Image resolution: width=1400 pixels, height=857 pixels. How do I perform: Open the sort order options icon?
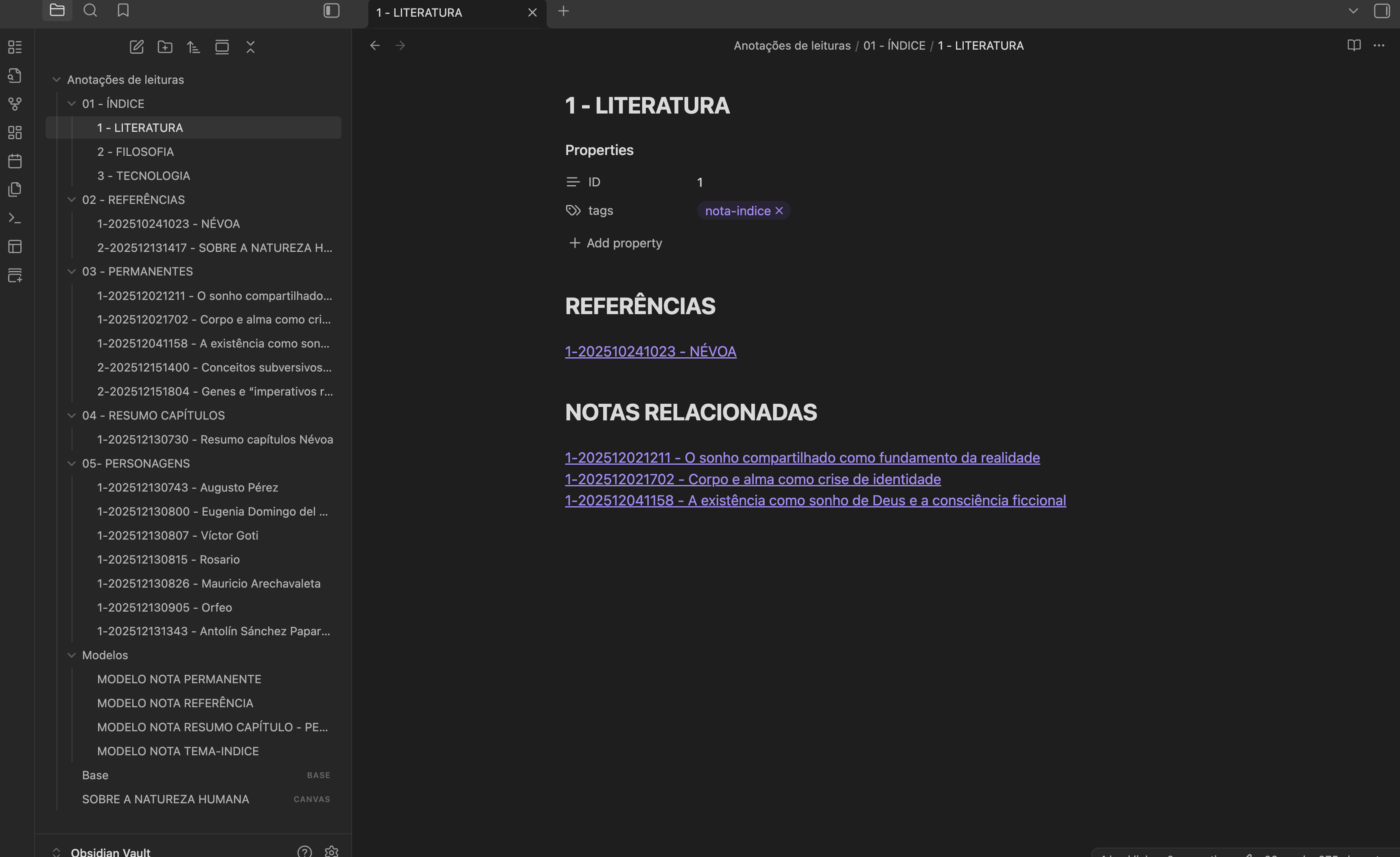click(x=193, y=47)
